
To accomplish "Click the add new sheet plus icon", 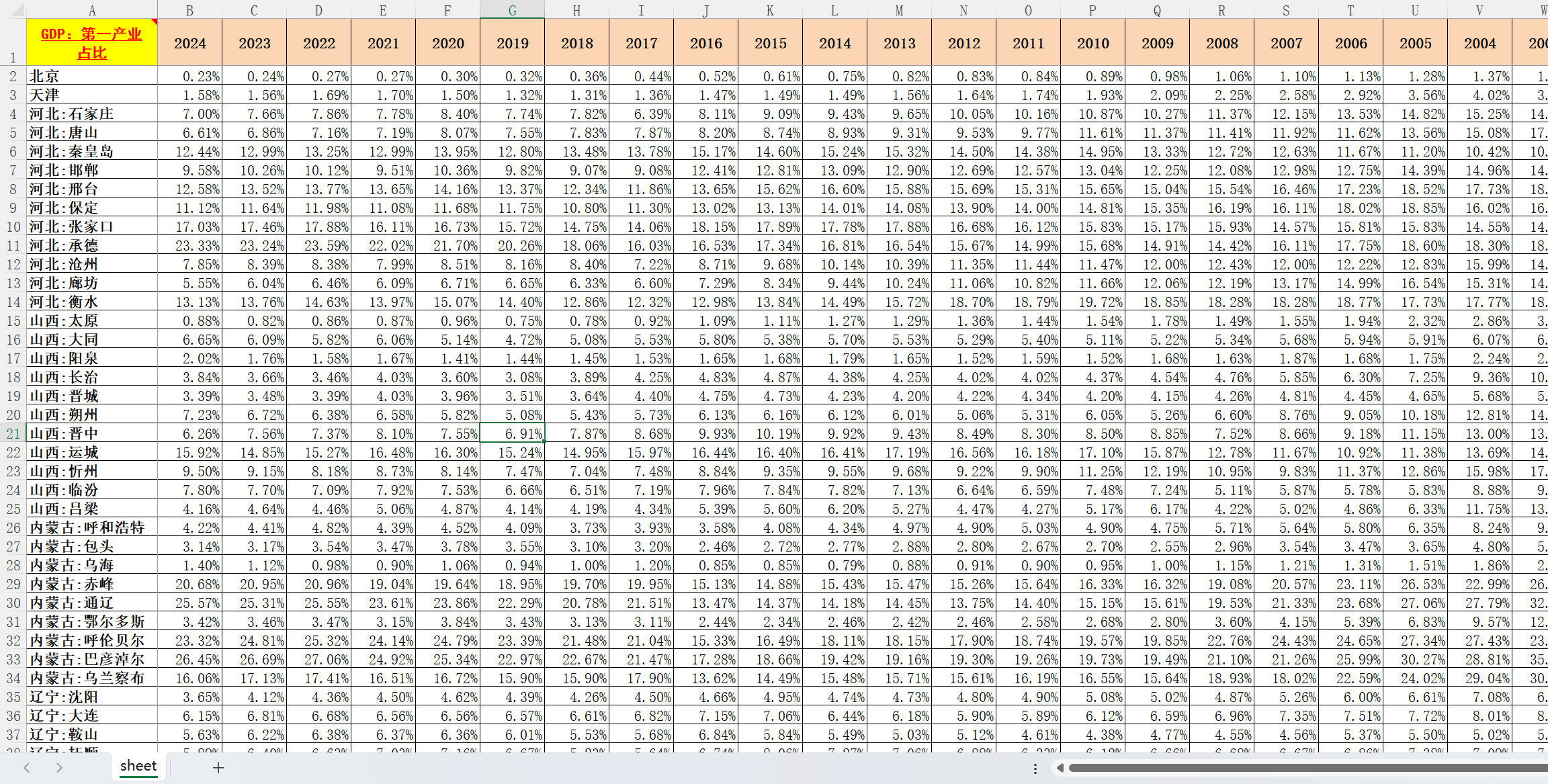I will pyautogui.click(x=218, y=767).
